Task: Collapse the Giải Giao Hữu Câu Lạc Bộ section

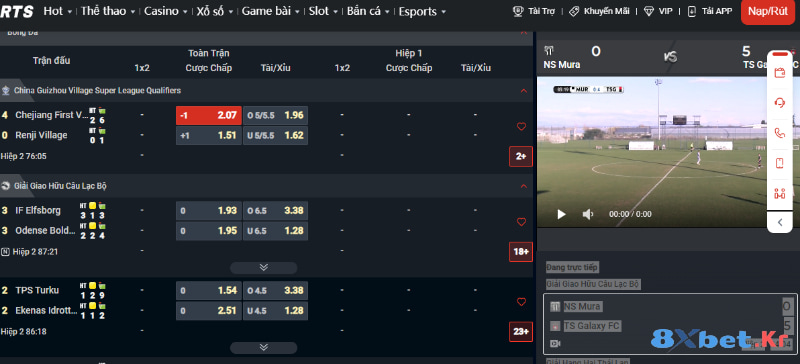Action: point(523,186)
